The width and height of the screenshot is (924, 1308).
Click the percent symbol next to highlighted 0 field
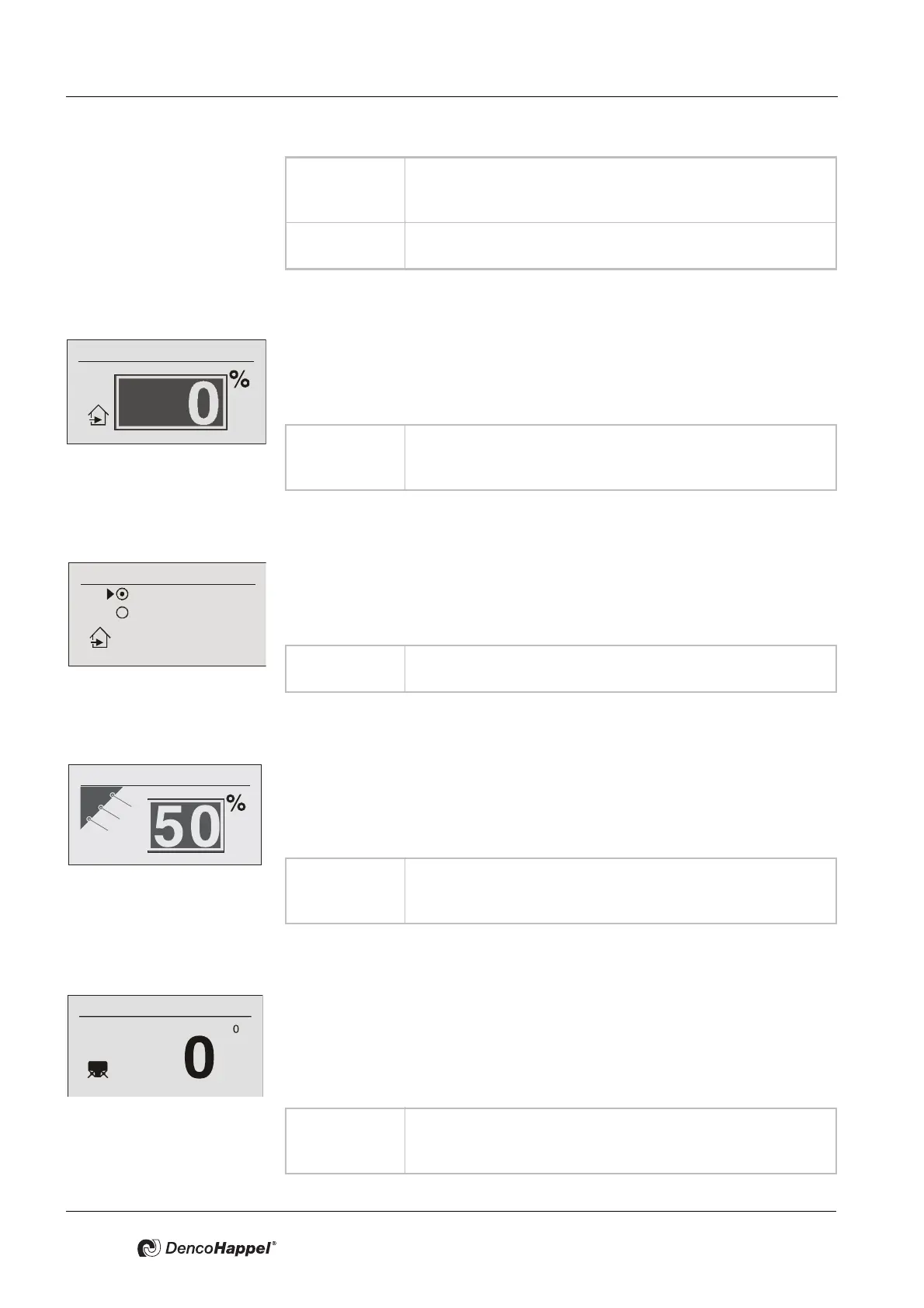point(240,380)
